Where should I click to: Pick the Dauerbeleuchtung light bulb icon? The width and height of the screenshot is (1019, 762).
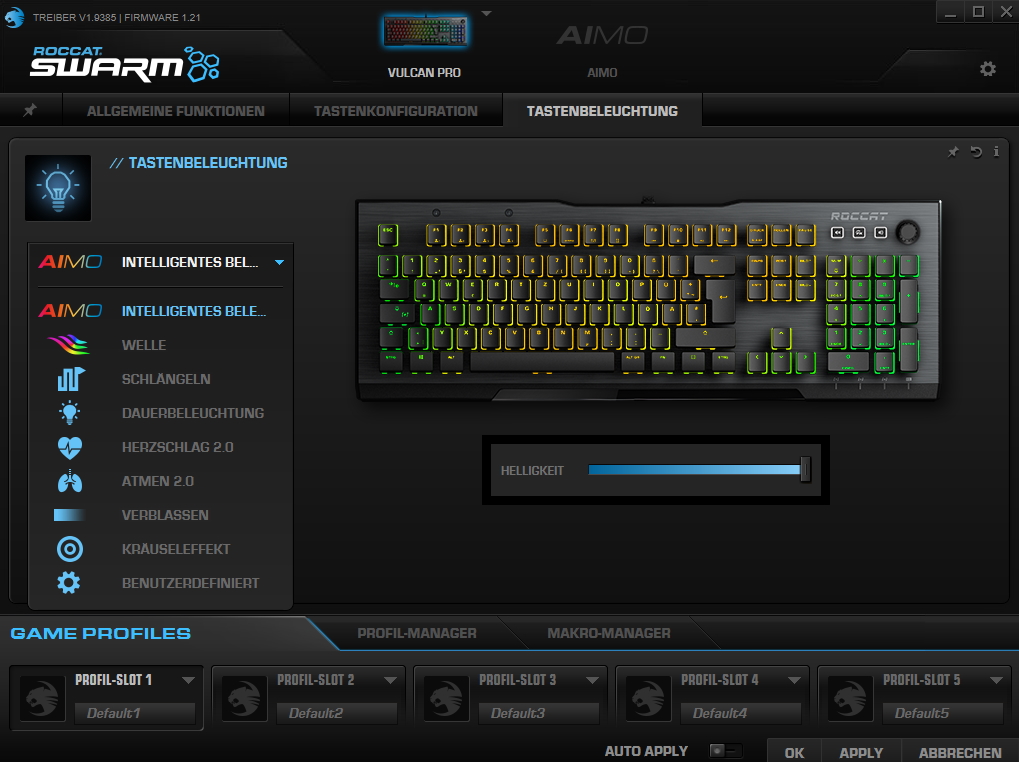point(69,413)
